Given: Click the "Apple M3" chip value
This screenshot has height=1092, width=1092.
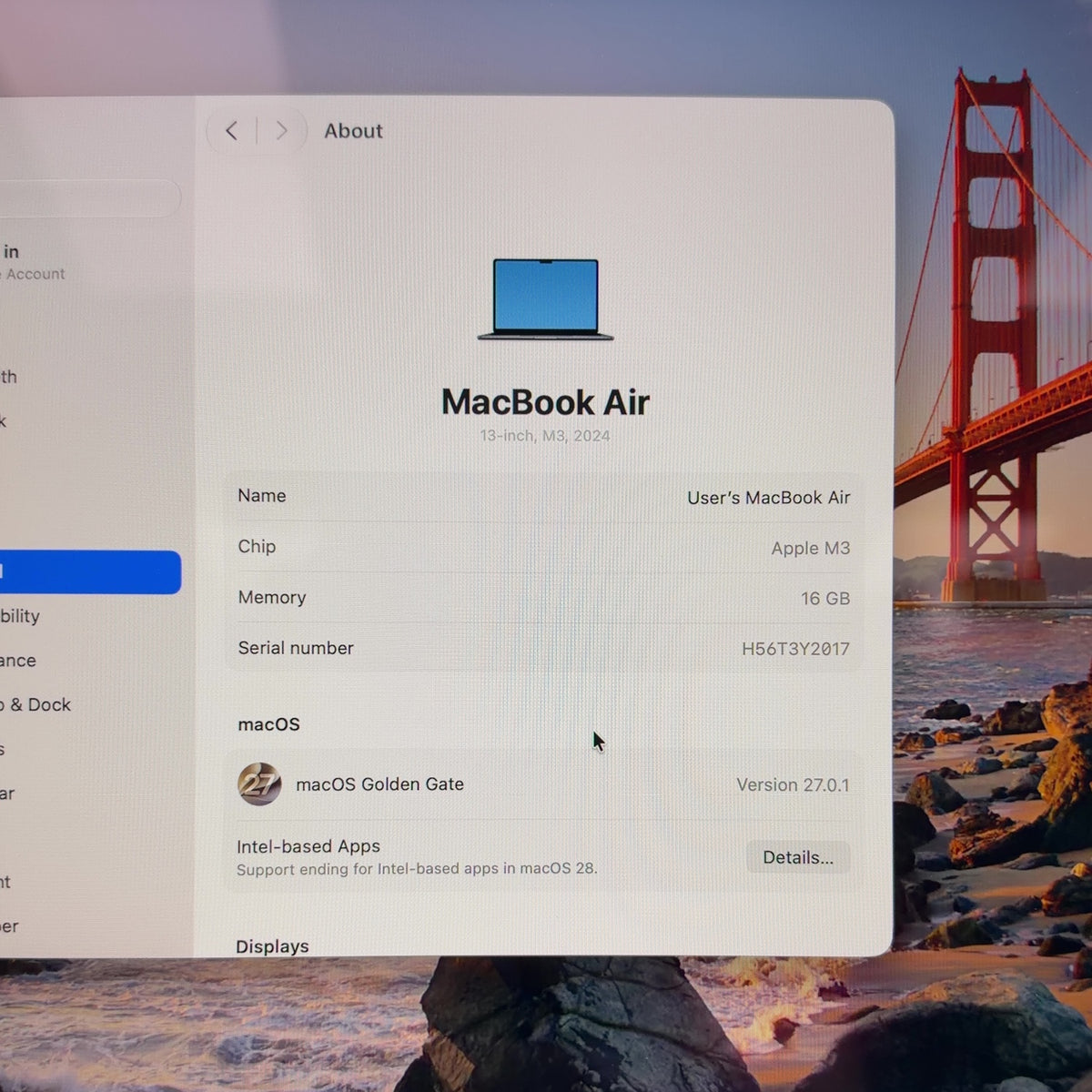Looking at the screenshot, I should coord(811,548).
